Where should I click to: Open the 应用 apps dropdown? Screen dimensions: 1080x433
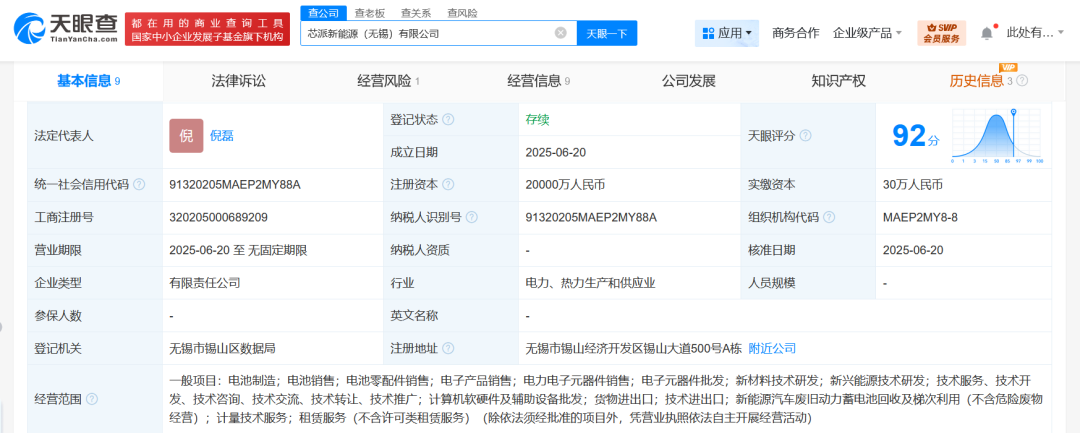(727, 33)
